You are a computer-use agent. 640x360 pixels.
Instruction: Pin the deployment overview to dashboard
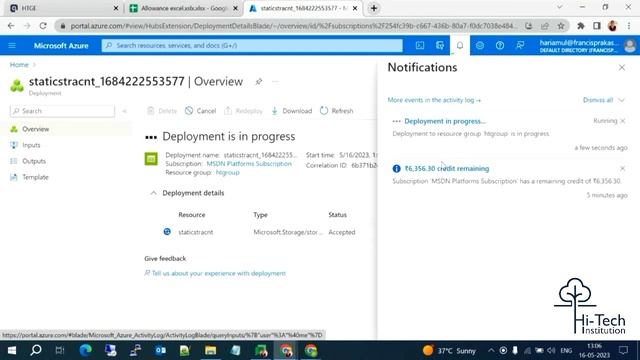click(x=258, y=82)
